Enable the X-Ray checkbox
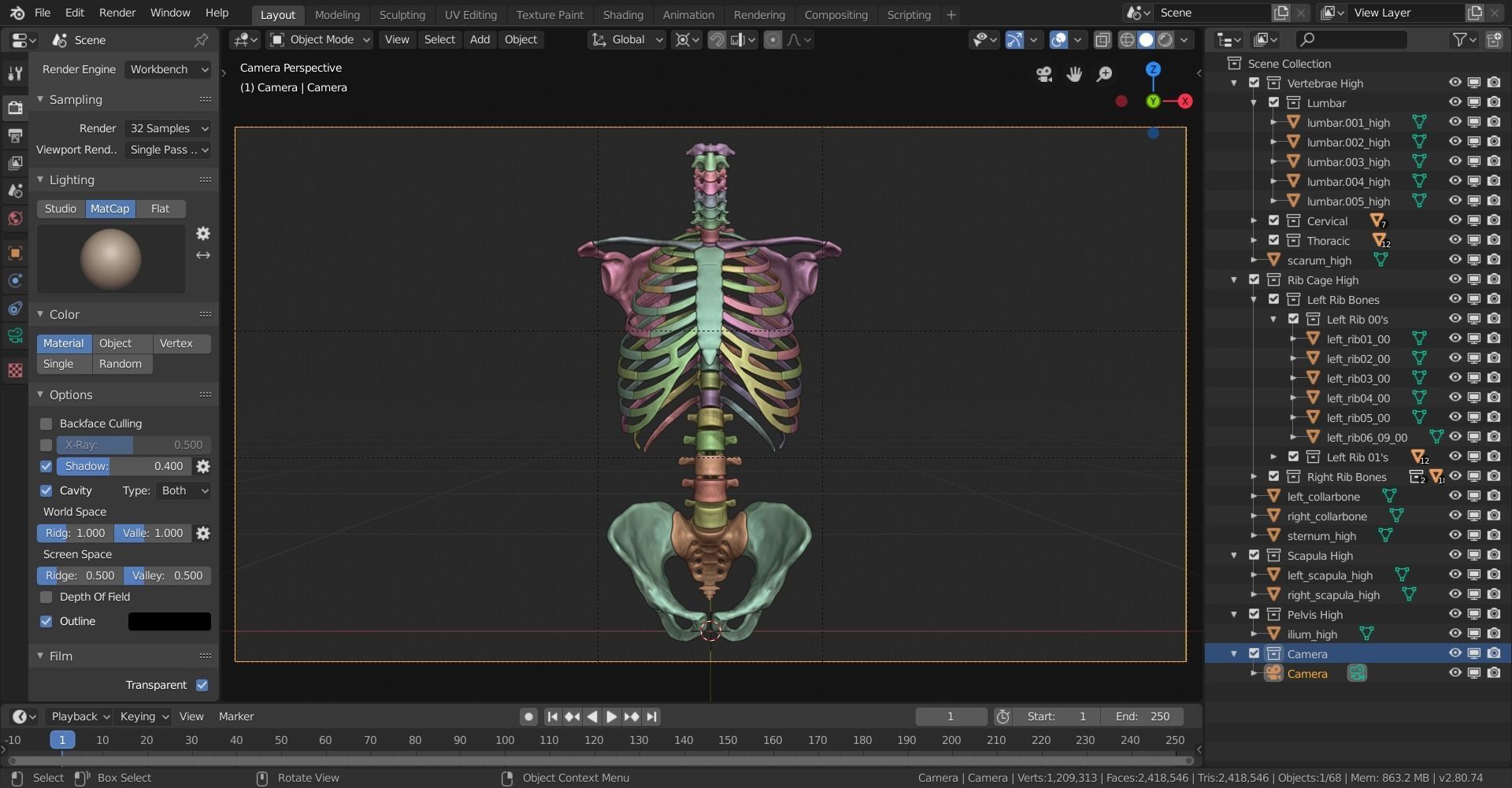Image resolution: width=1512 pixels, height=788 pixels. [46, 445]
